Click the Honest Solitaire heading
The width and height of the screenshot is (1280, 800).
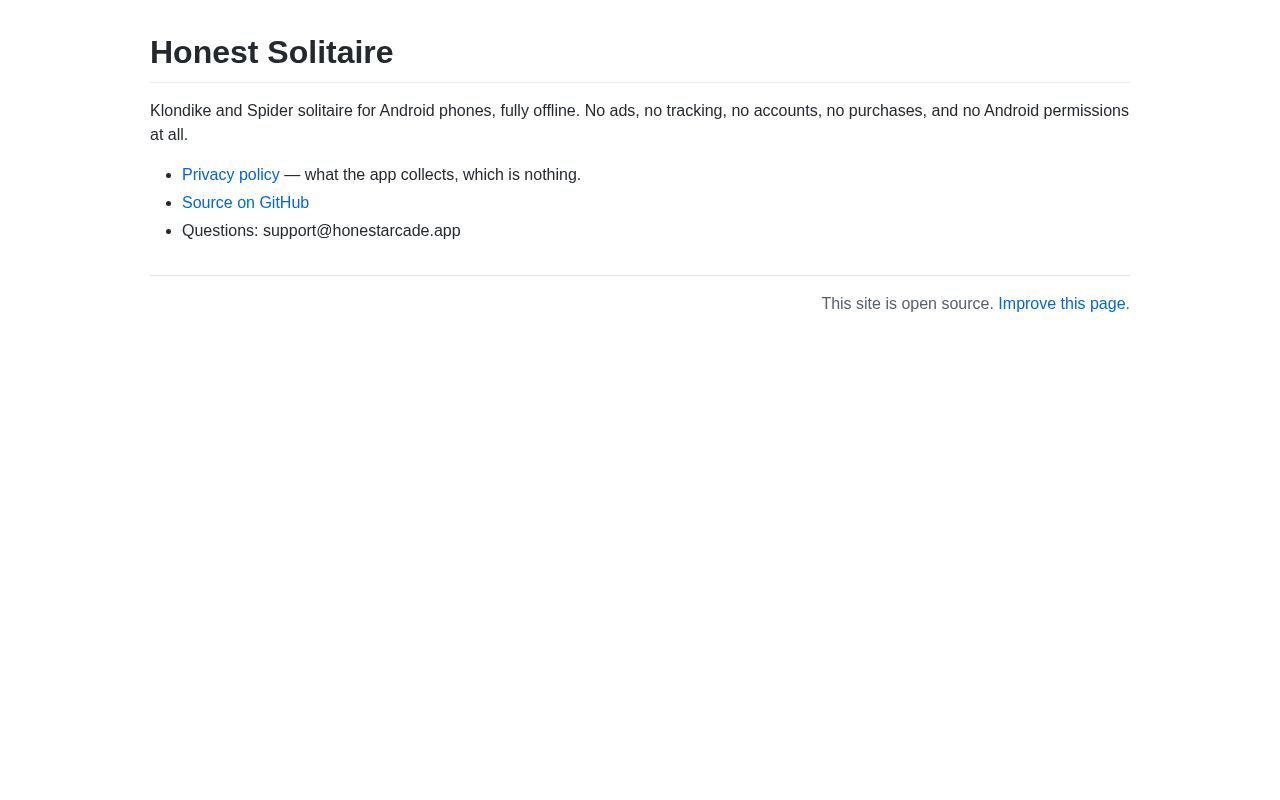click(x=272, y=52)
